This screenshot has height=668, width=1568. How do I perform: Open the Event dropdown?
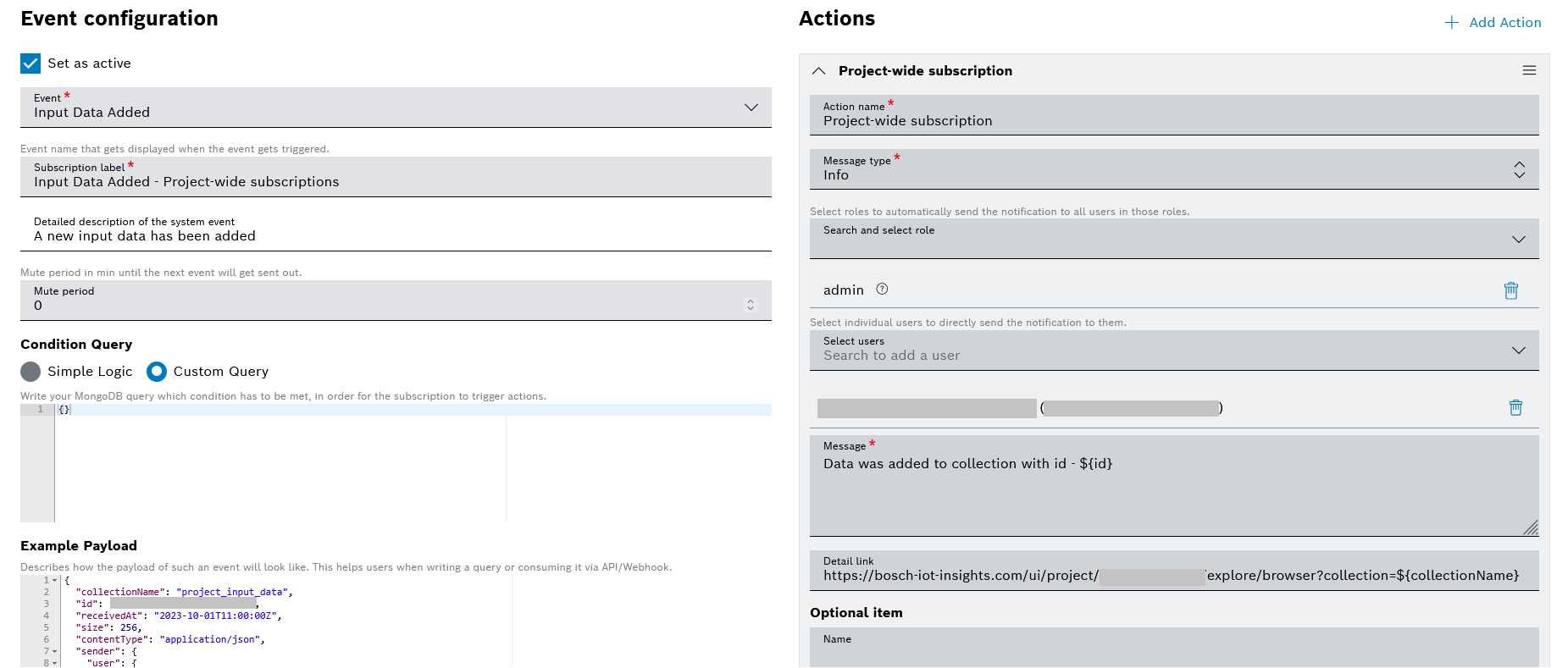pos(751,108)
